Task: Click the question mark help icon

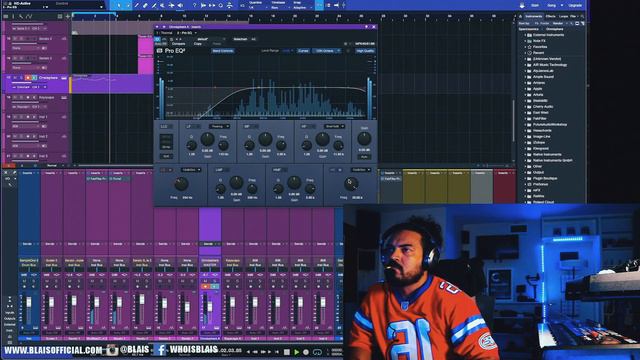Action: pyautogui.click(x=194, y=5)
